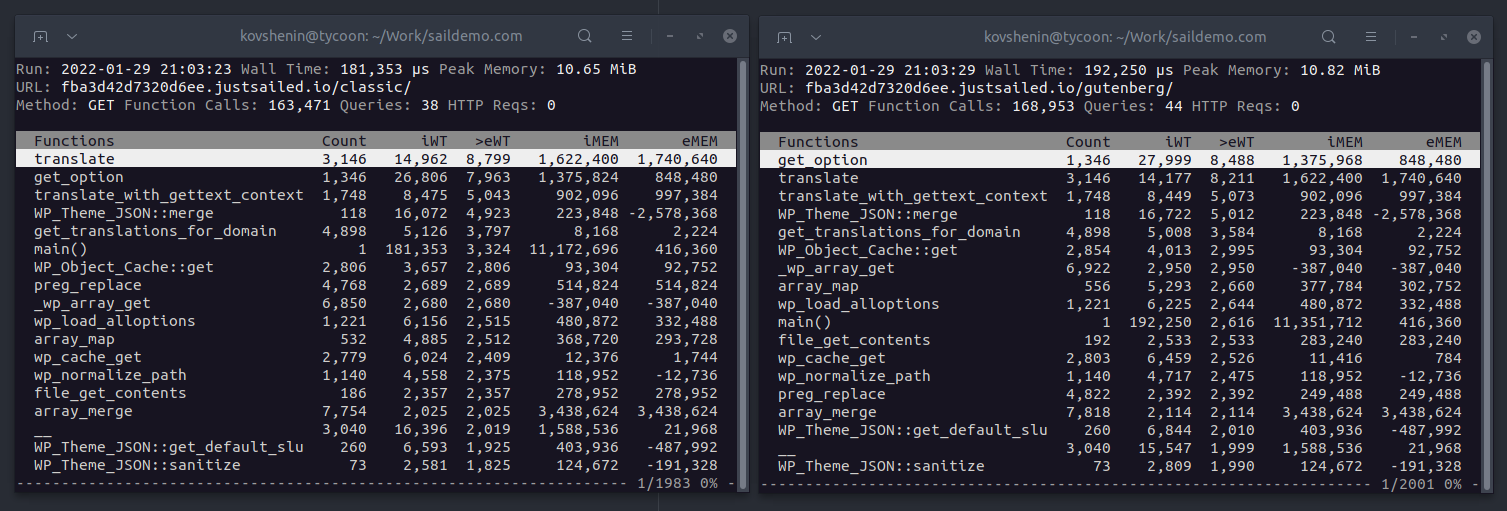Select translate row in right terminal
This screenshot has width=1507, height=511.
click(1120, 178)
